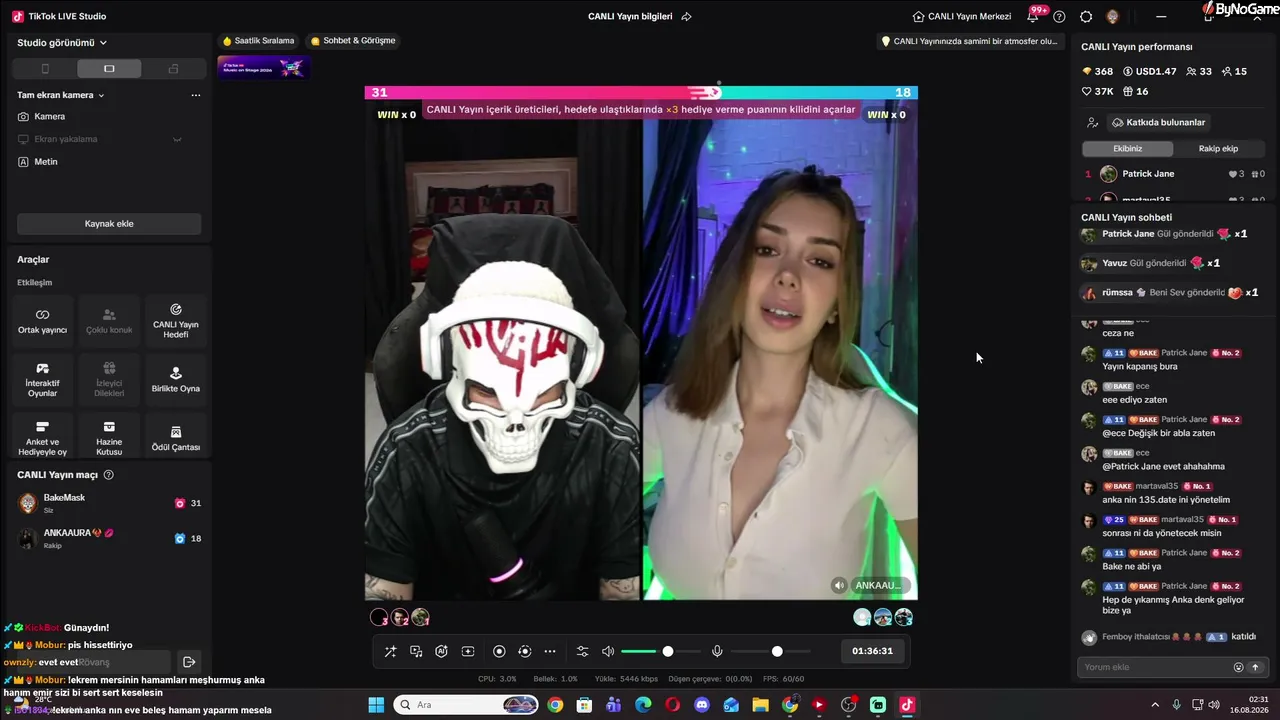This screenshot has width=1280, height=720.
Task: Open the Saatlik Sıralama tab
Action: (x=259, y=41)
